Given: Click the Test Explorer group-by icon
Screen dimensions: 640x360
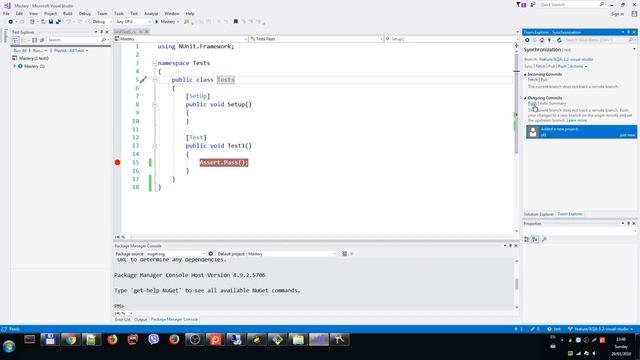Looking at the screenshot, I should pyautogui.click(x=16, y=40).
